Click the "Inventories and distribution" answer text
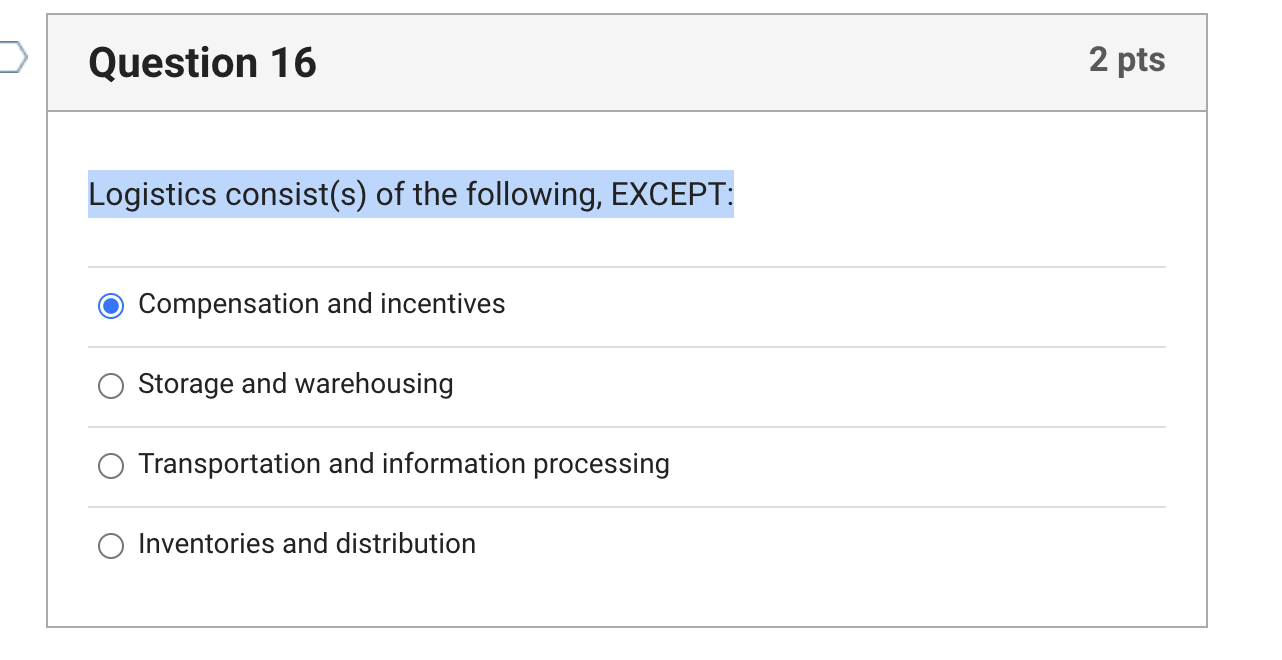This screenshot has height=660, width=1282. click(x=306, y=544)
